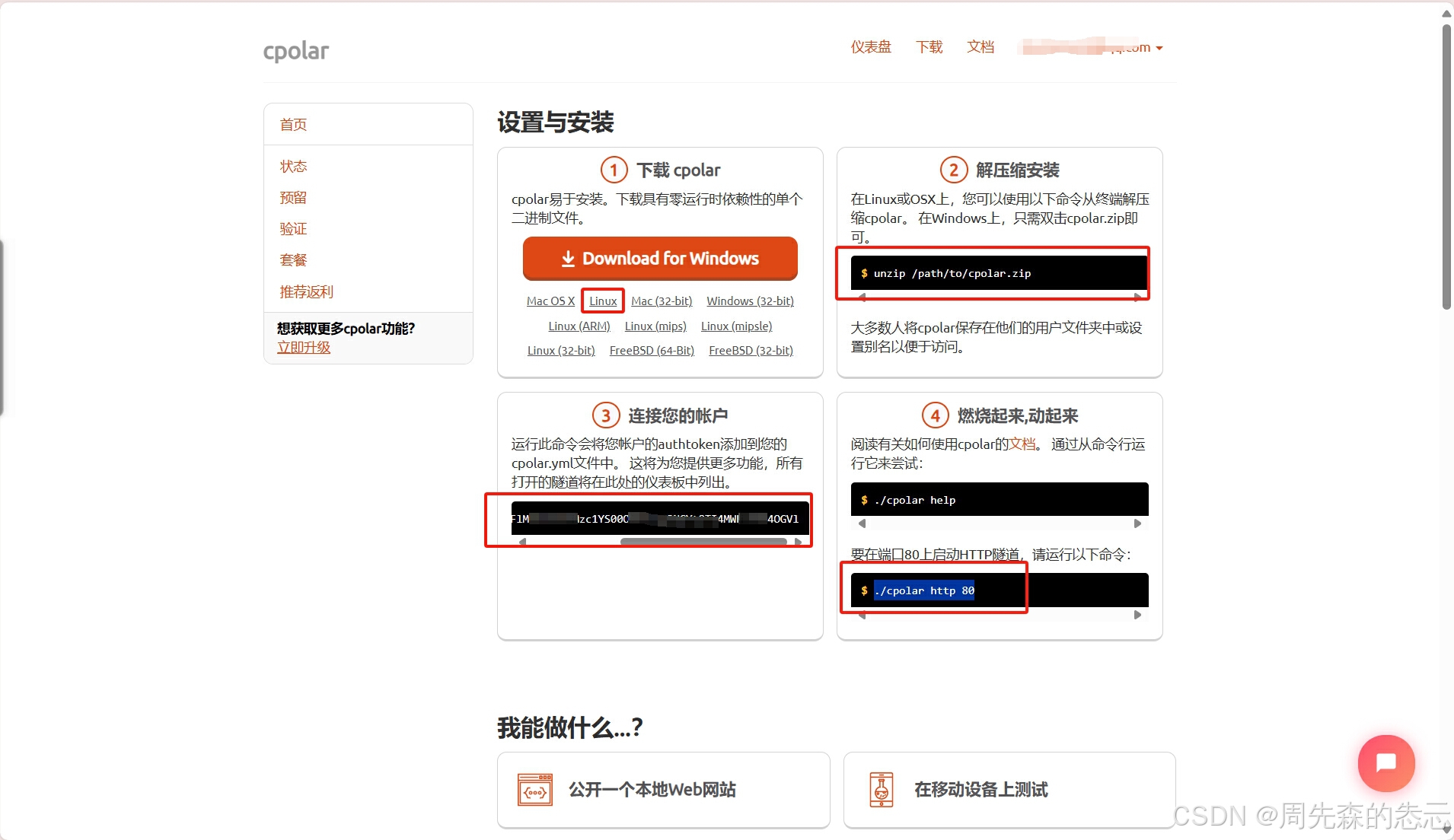Screen dimensions: 1454x840
Task: Open the 仪表盘 dashboard menu
Action: click(871, 47)
